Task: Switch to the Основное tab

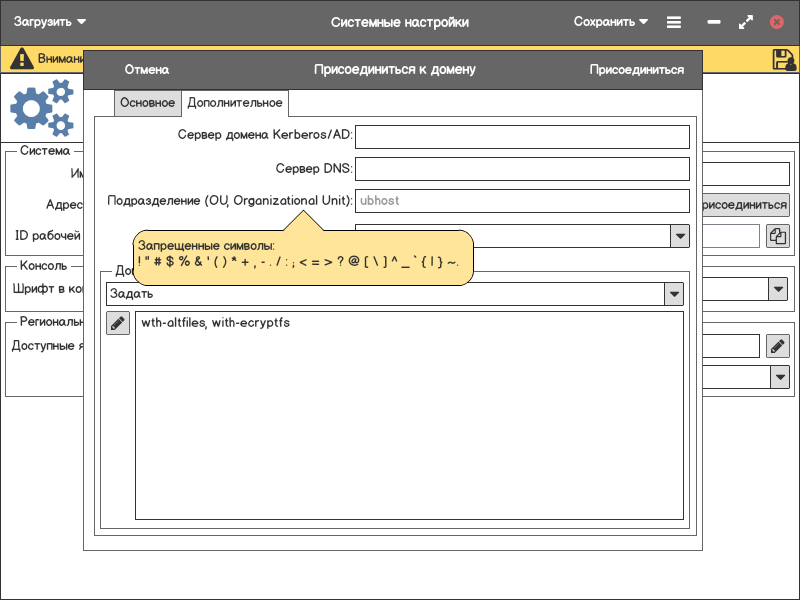Action: 147,103
